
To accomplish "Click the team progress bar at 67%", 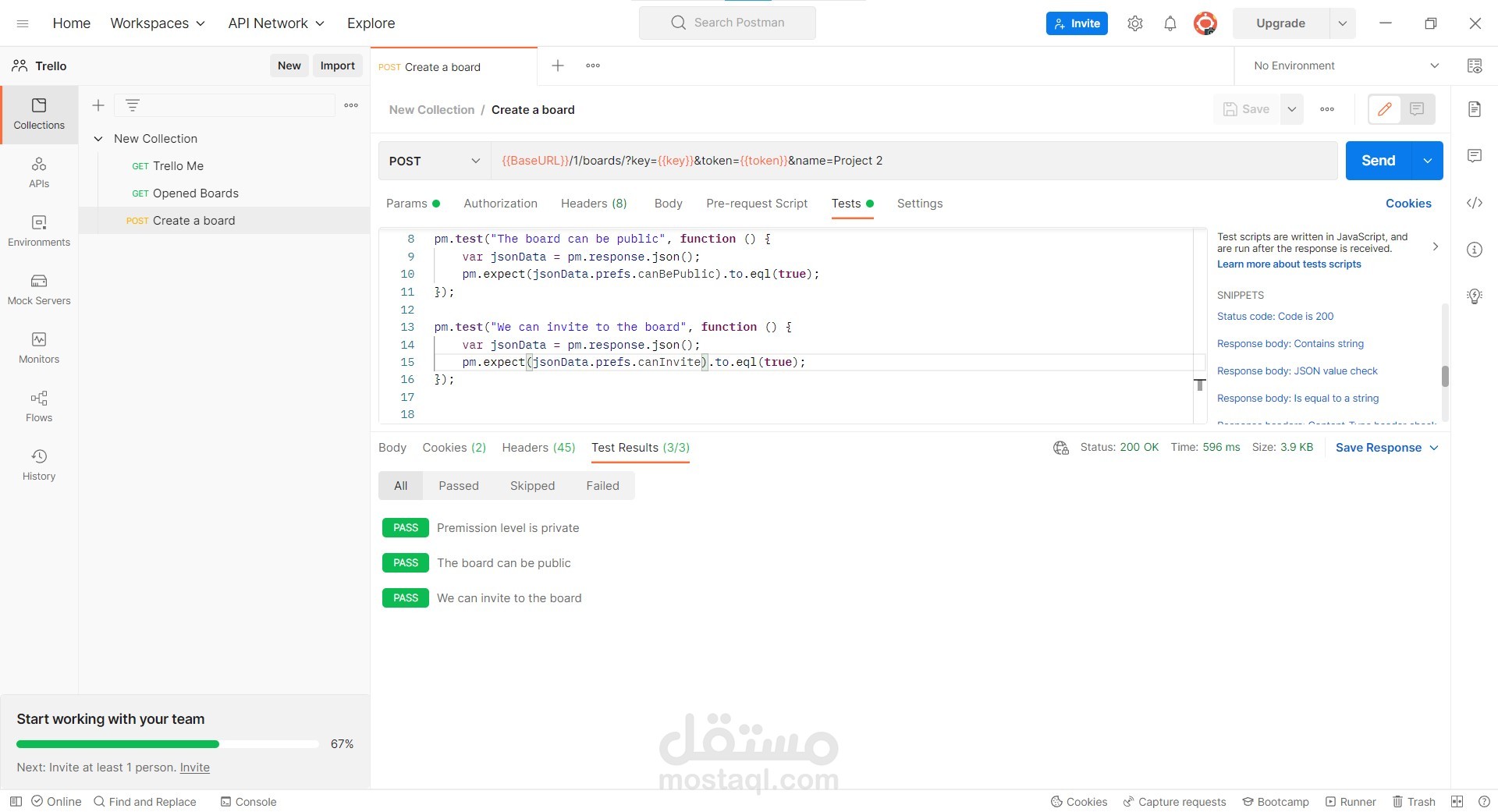I will [168, 744].
